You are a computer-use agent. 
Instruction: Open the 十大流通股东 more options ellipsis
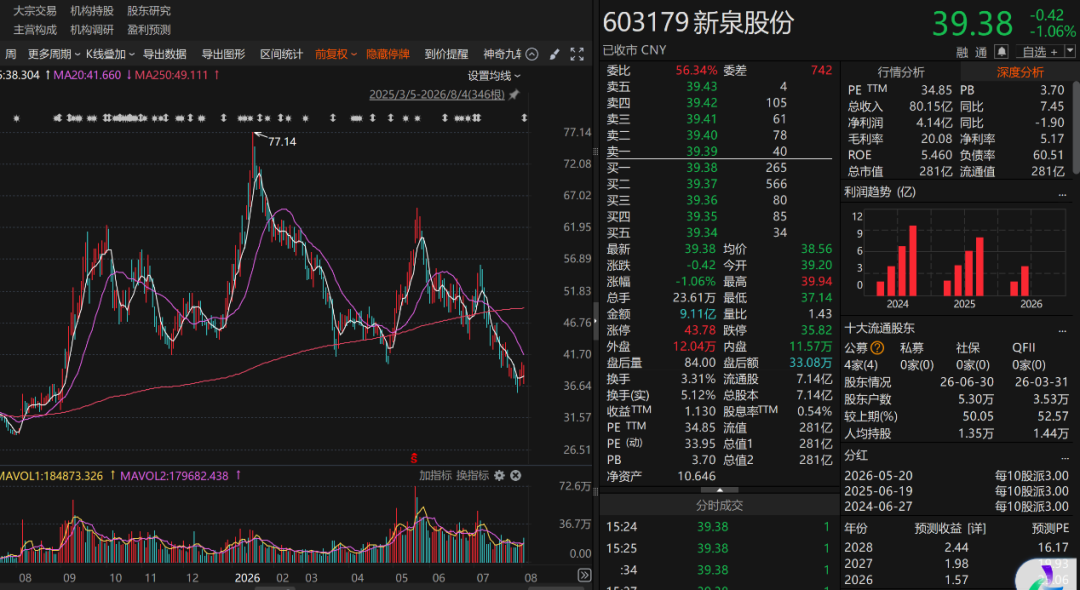pyautogui.click(x=1061, y=331)
